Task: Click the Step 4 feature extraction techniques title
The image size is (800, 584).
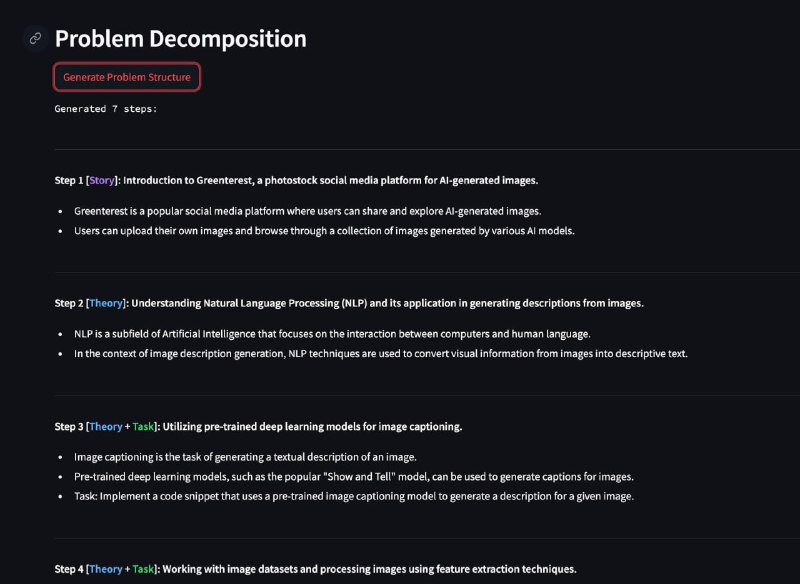Action: tap(315, 569)
